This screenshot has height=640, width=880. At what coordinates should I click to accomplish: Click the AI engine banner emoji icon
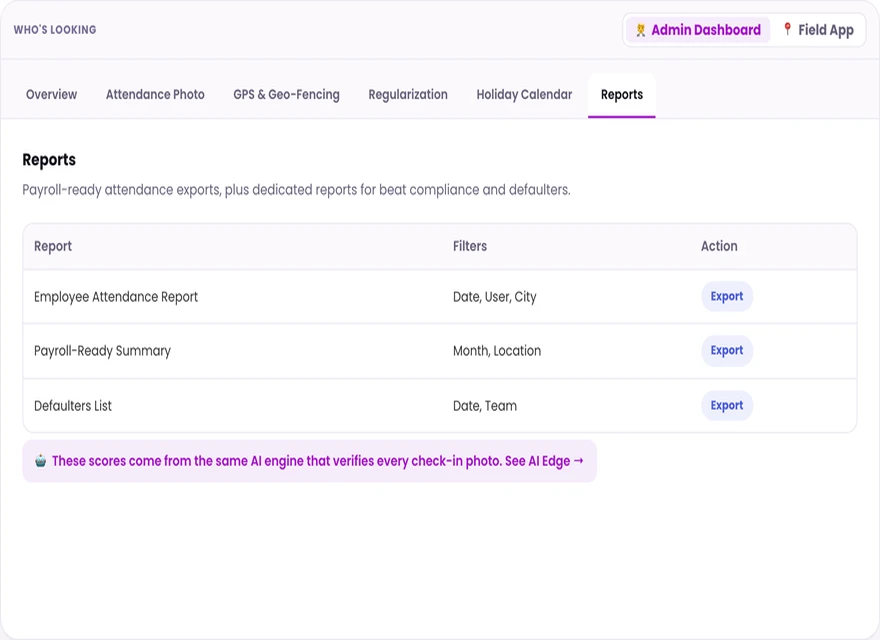point(40,461)
